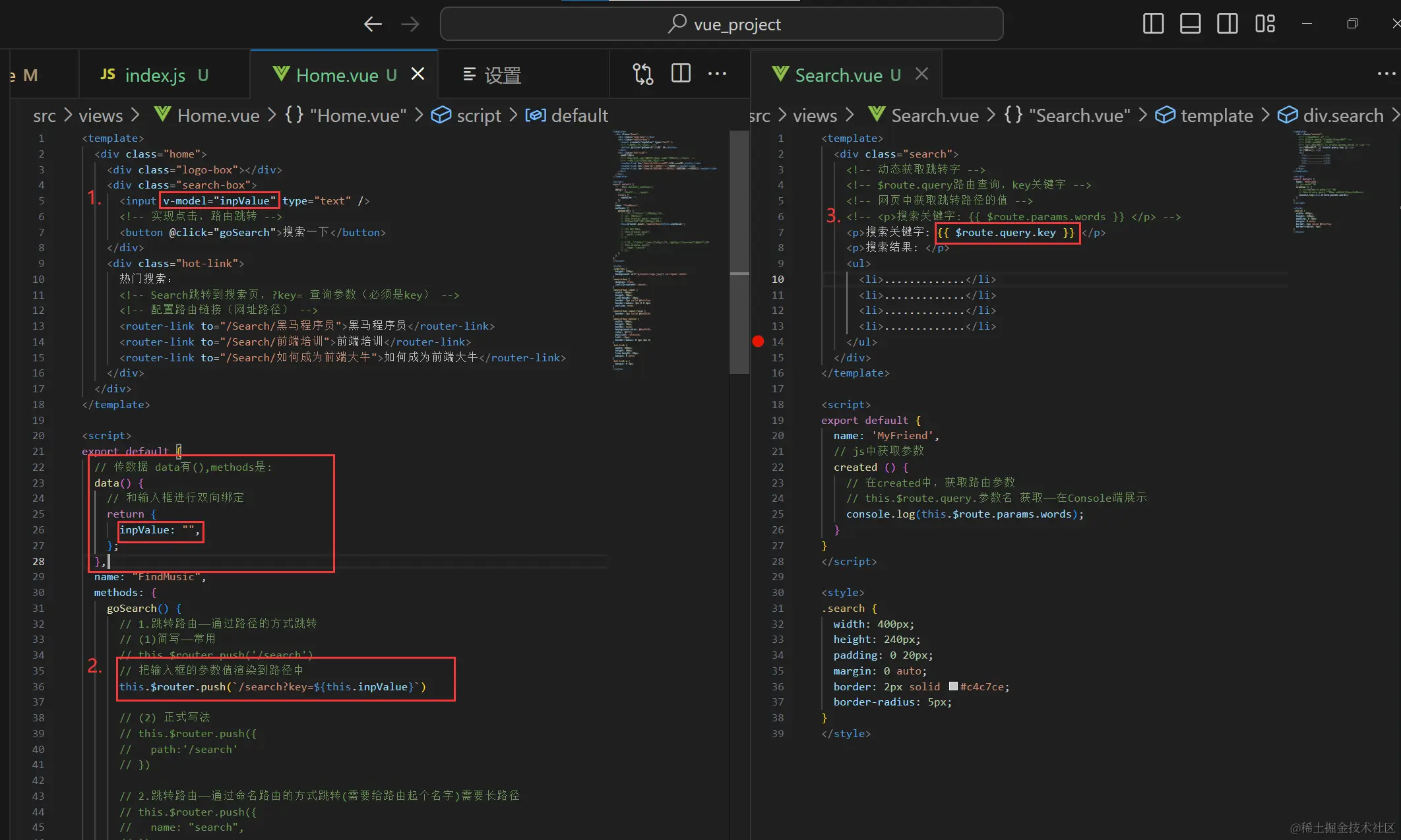Click the left editor minimap
This screenshot has width=1401, height=840.
[x=666, y=251]
